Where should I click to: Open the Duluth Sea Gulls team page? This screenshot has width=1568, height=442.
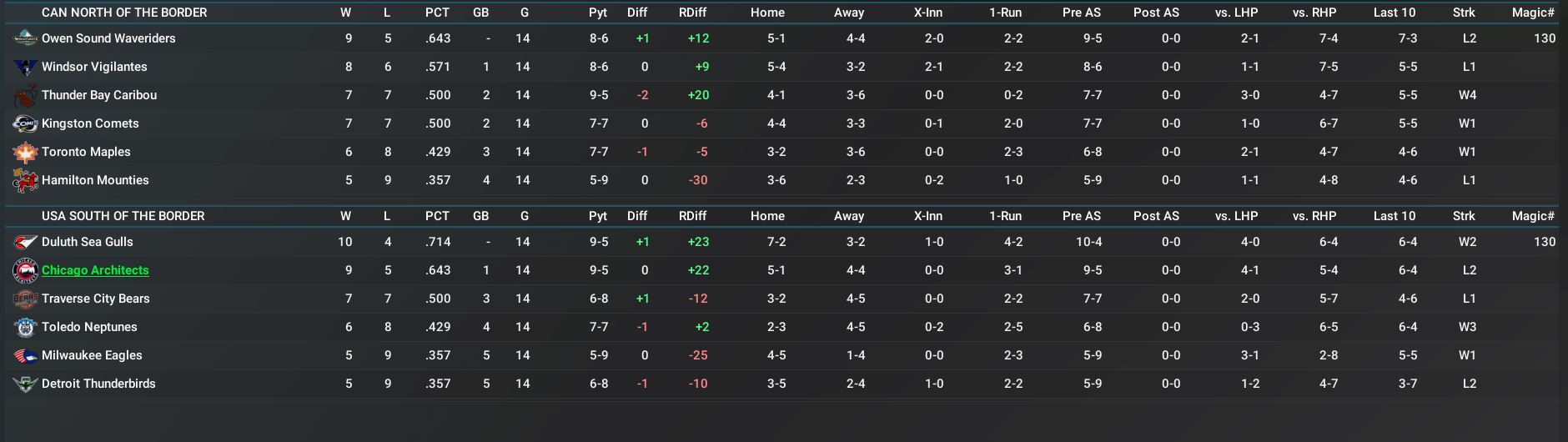(88, 242)
